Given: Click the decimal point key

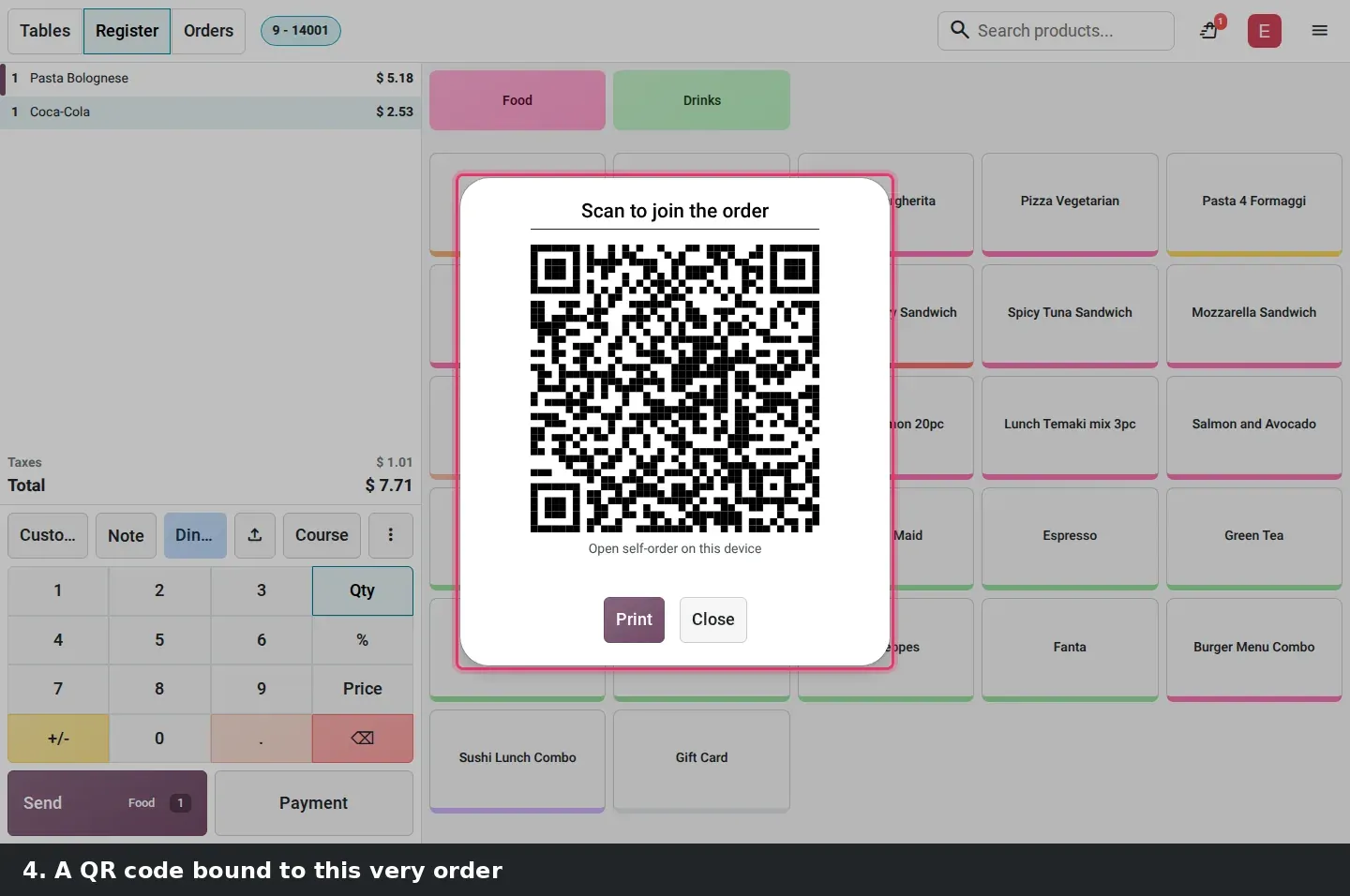Looking at the screenshot, I should (x=262, y=739).
